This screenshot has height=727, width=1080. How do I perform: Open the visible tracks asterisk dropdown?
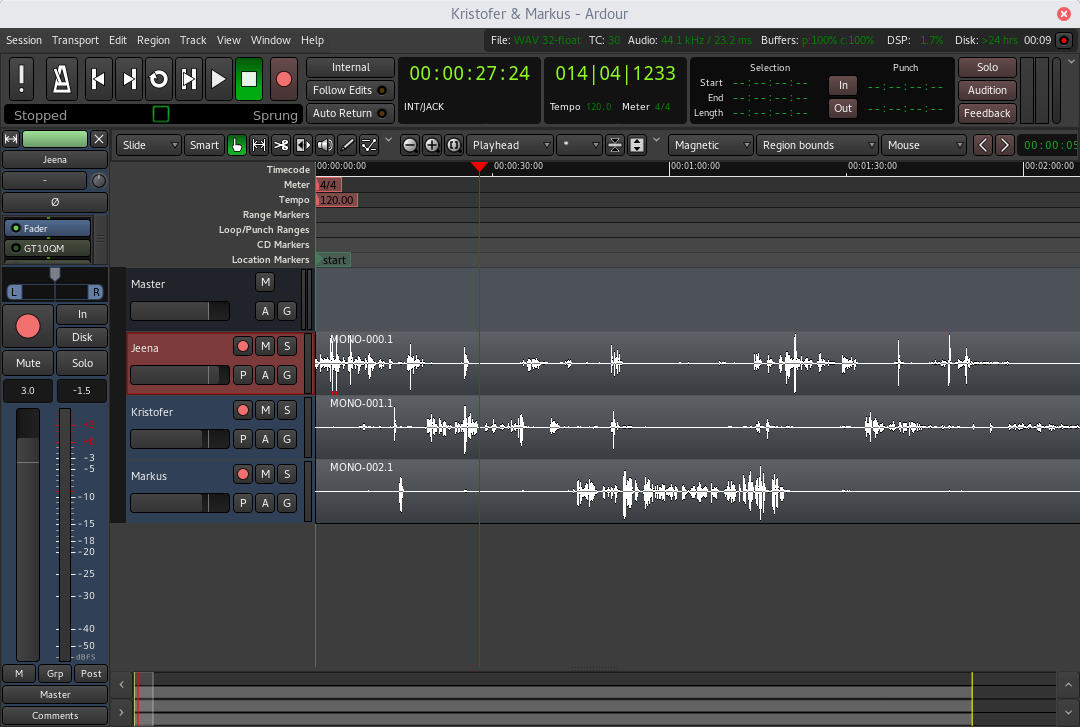click(x=579, y=145)
